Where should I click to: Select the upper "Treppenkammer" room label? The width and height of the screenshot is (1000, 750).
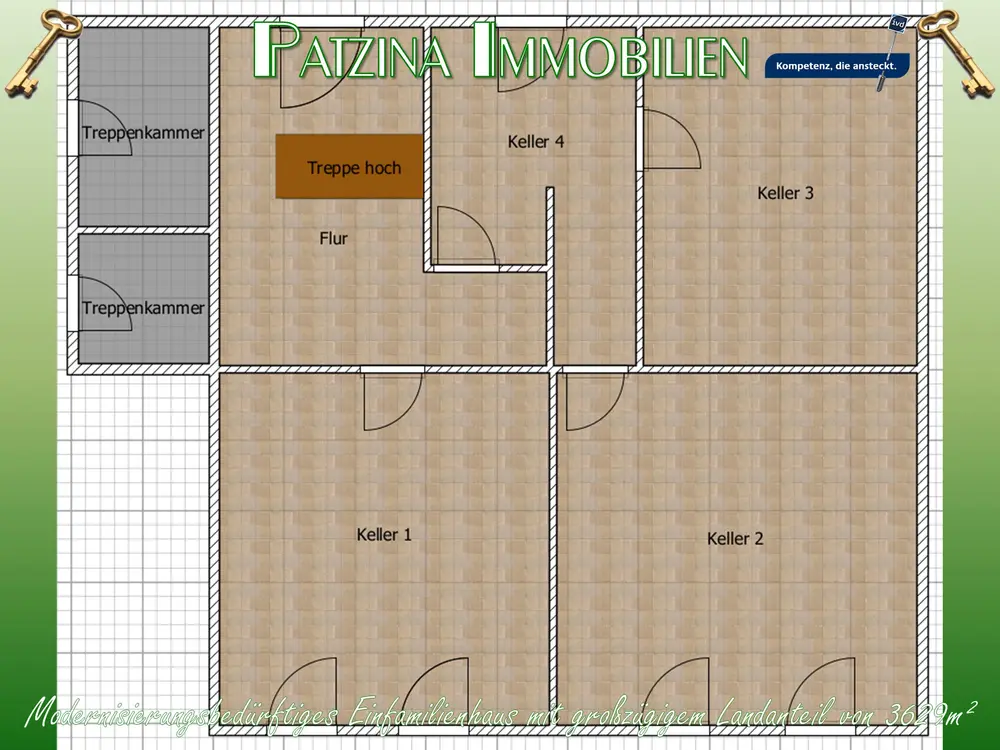[143, 133]
